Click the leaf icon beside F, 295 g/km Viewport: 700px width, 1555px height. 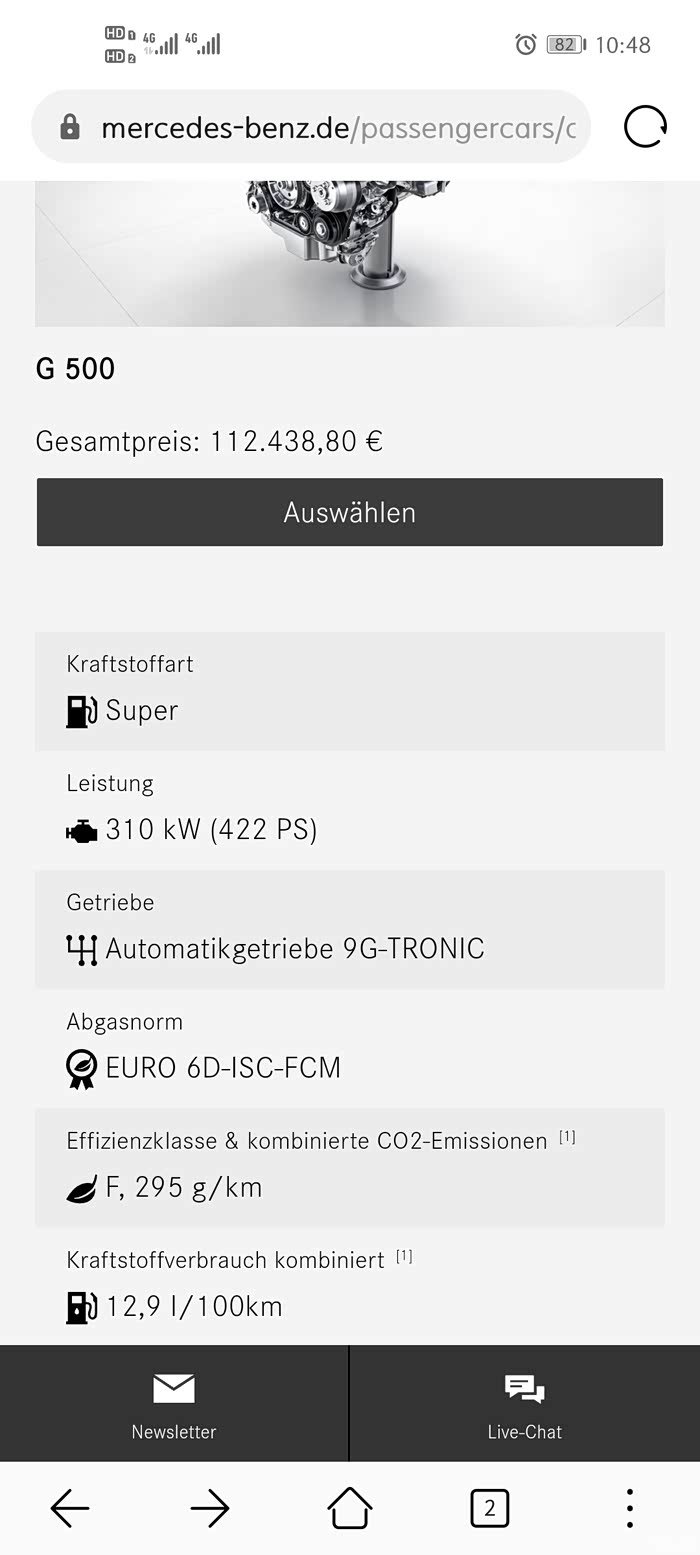coord(81,1189)
